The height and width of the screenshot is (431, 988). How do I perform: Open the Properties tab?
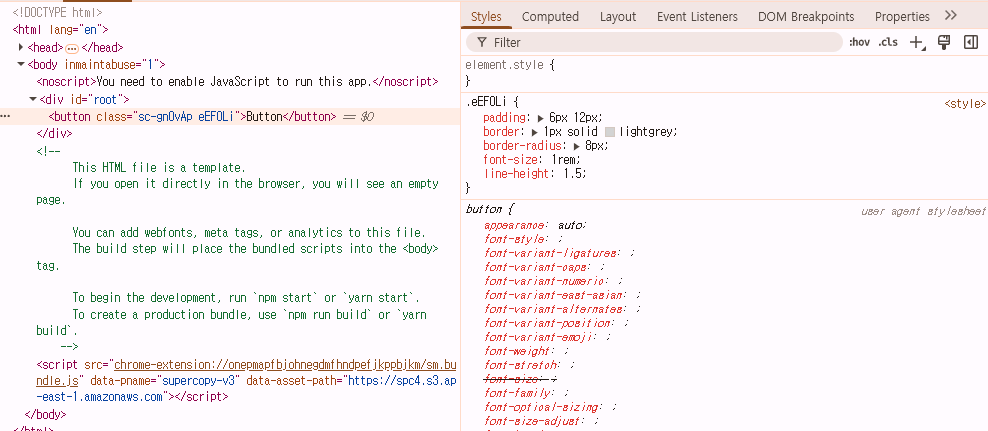[x=902, y=16]
